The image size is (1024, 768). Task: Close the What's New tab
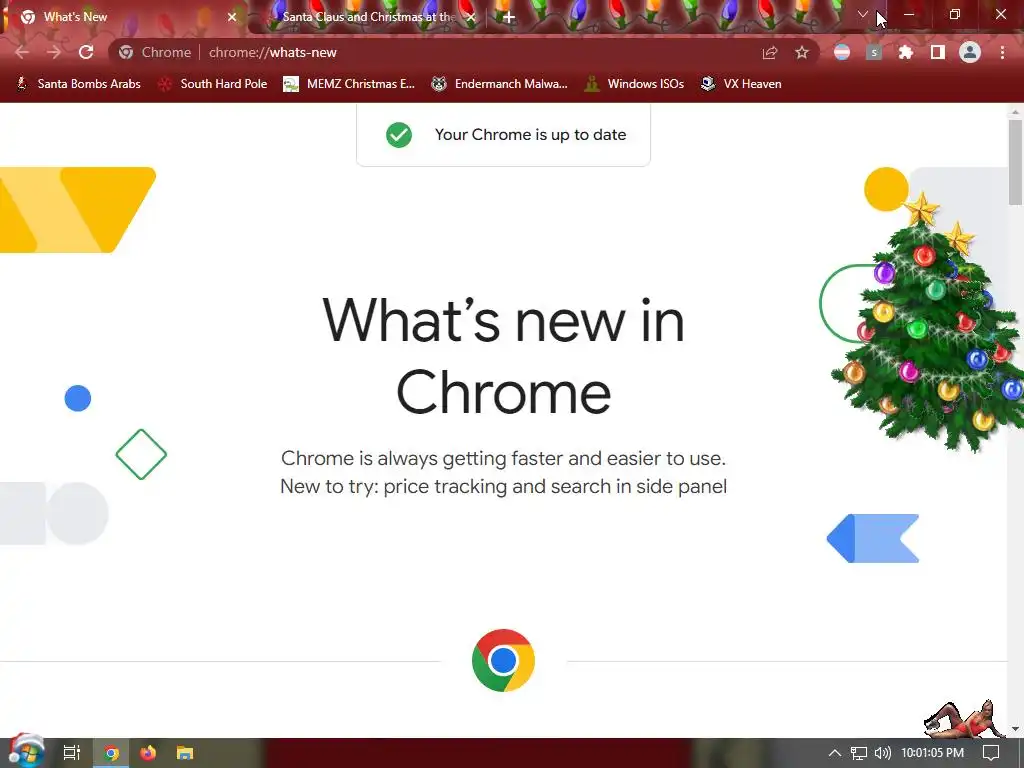point(232,17)
